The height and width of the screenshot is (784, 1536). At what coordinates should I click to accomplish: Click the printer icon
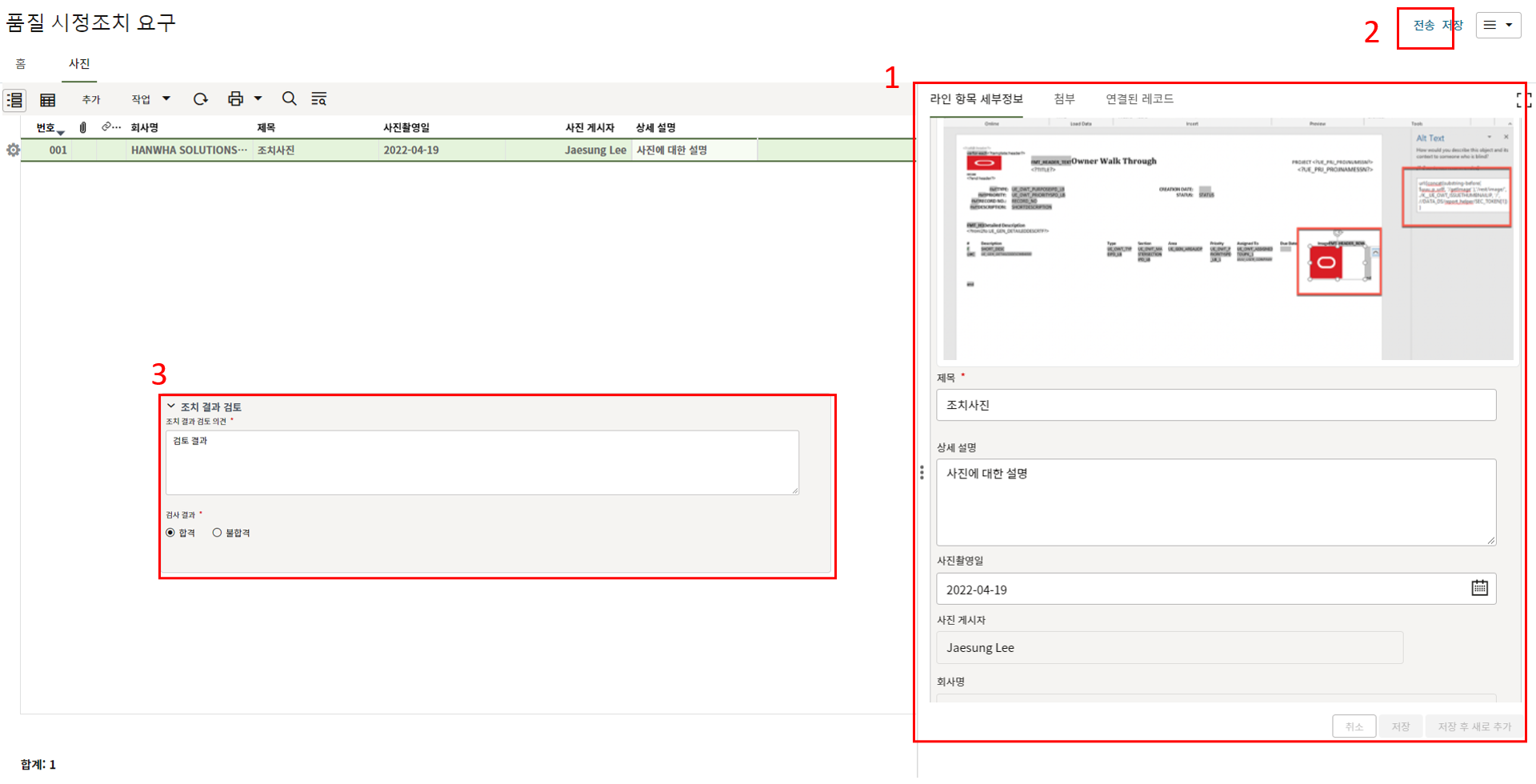point(235,99)
